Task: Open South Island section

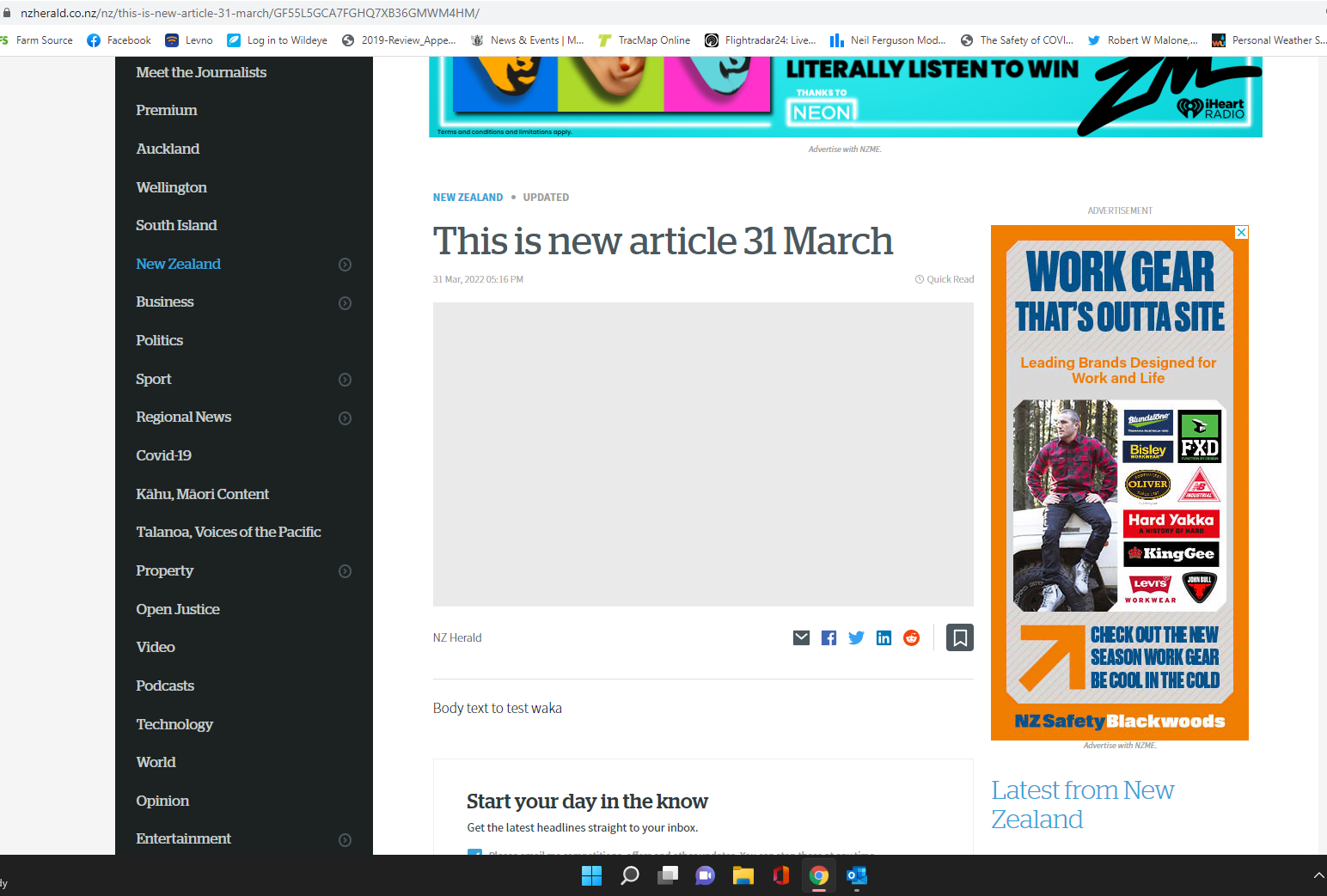Action: point(176,225)
